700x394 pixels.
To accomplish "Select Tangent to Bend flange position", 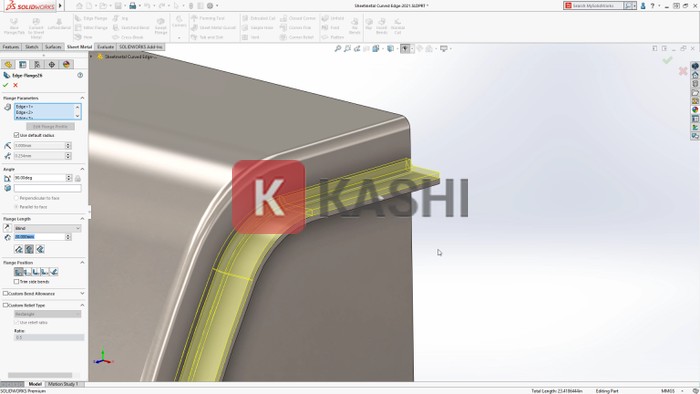I will pyautogui.click(x=54, y=272).
